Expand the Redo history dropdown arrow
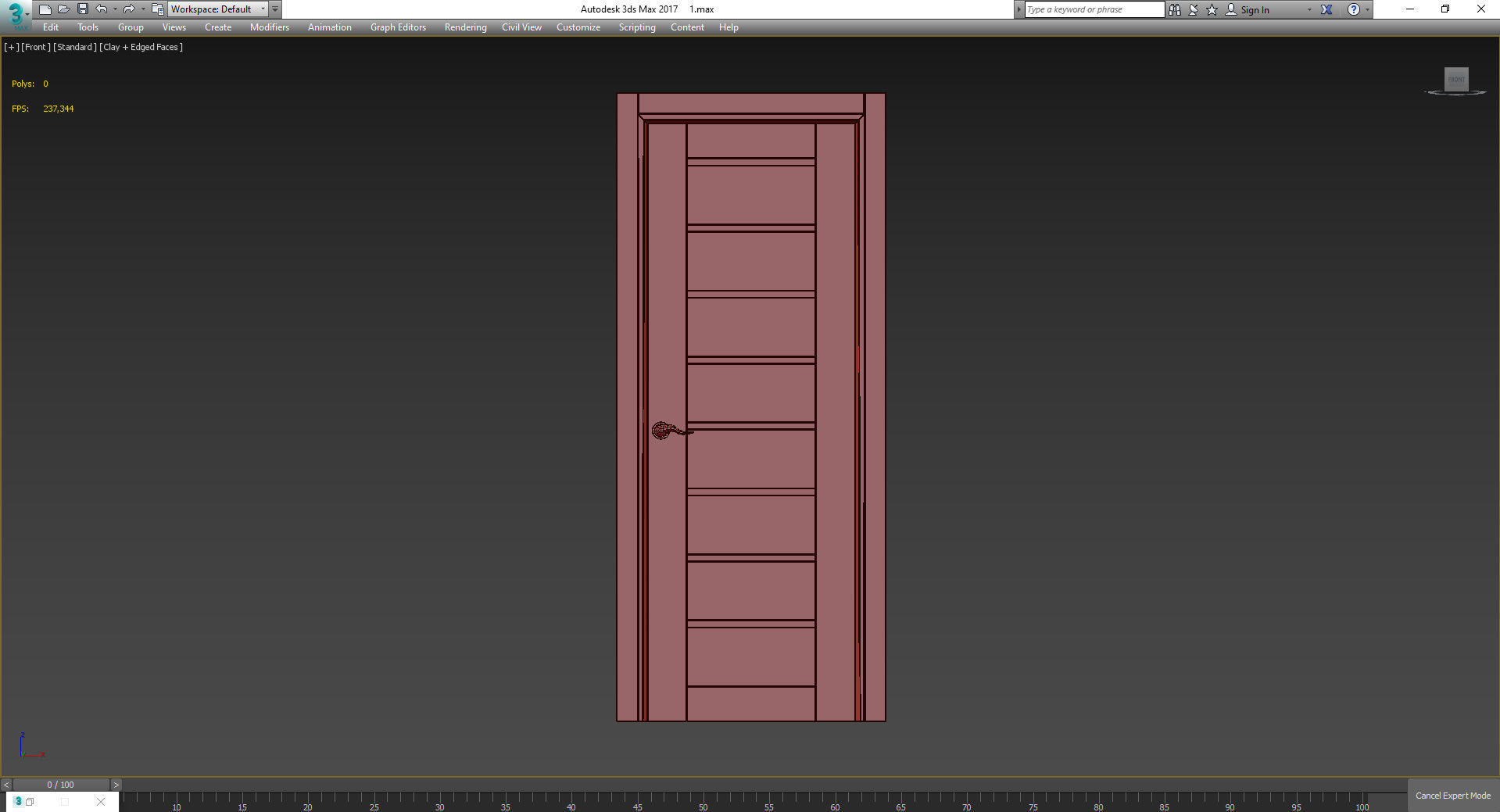The image size is (1500, 812). click(x=143, y=9)
